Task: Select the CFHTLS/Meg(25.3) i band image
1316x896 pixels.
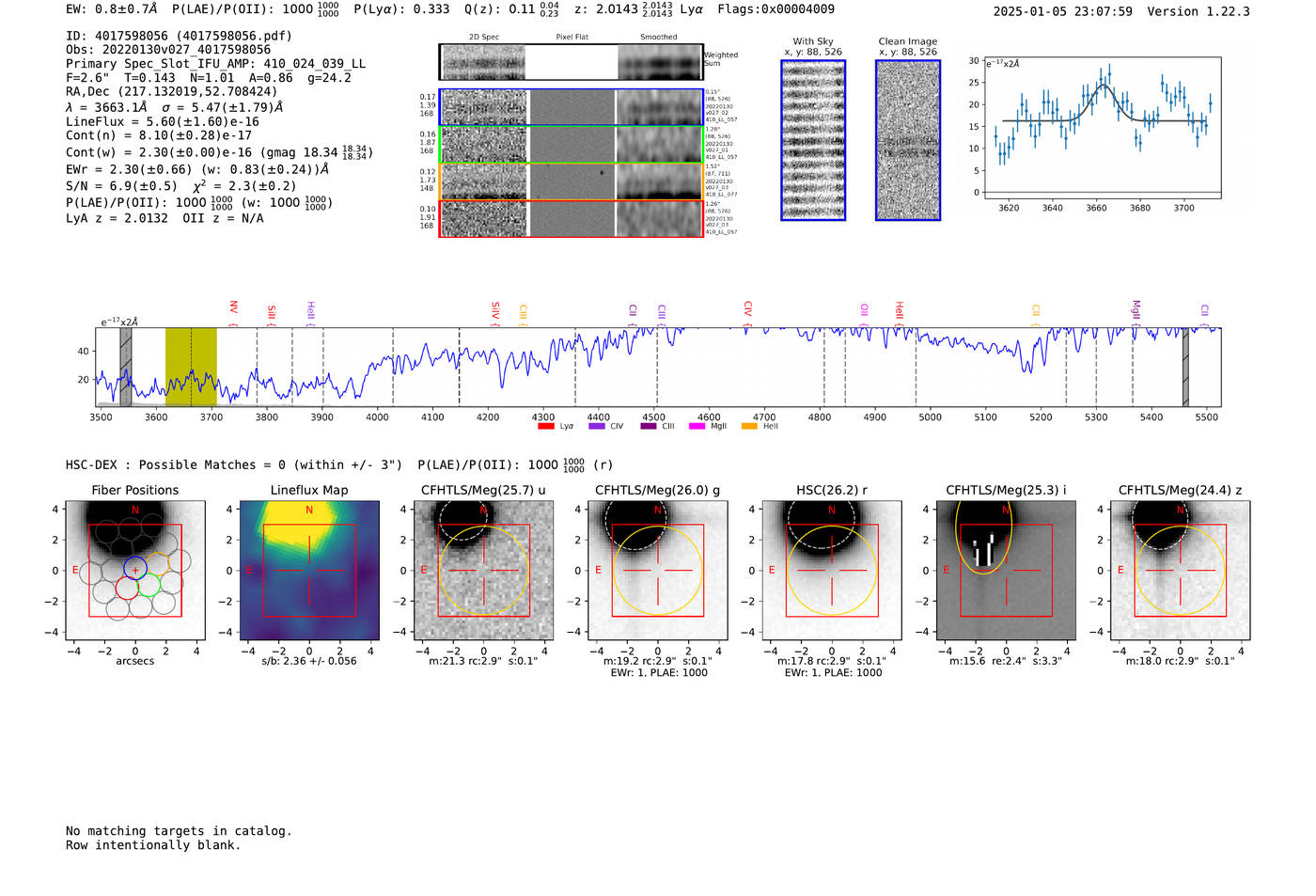Action: coord(1006,570)
